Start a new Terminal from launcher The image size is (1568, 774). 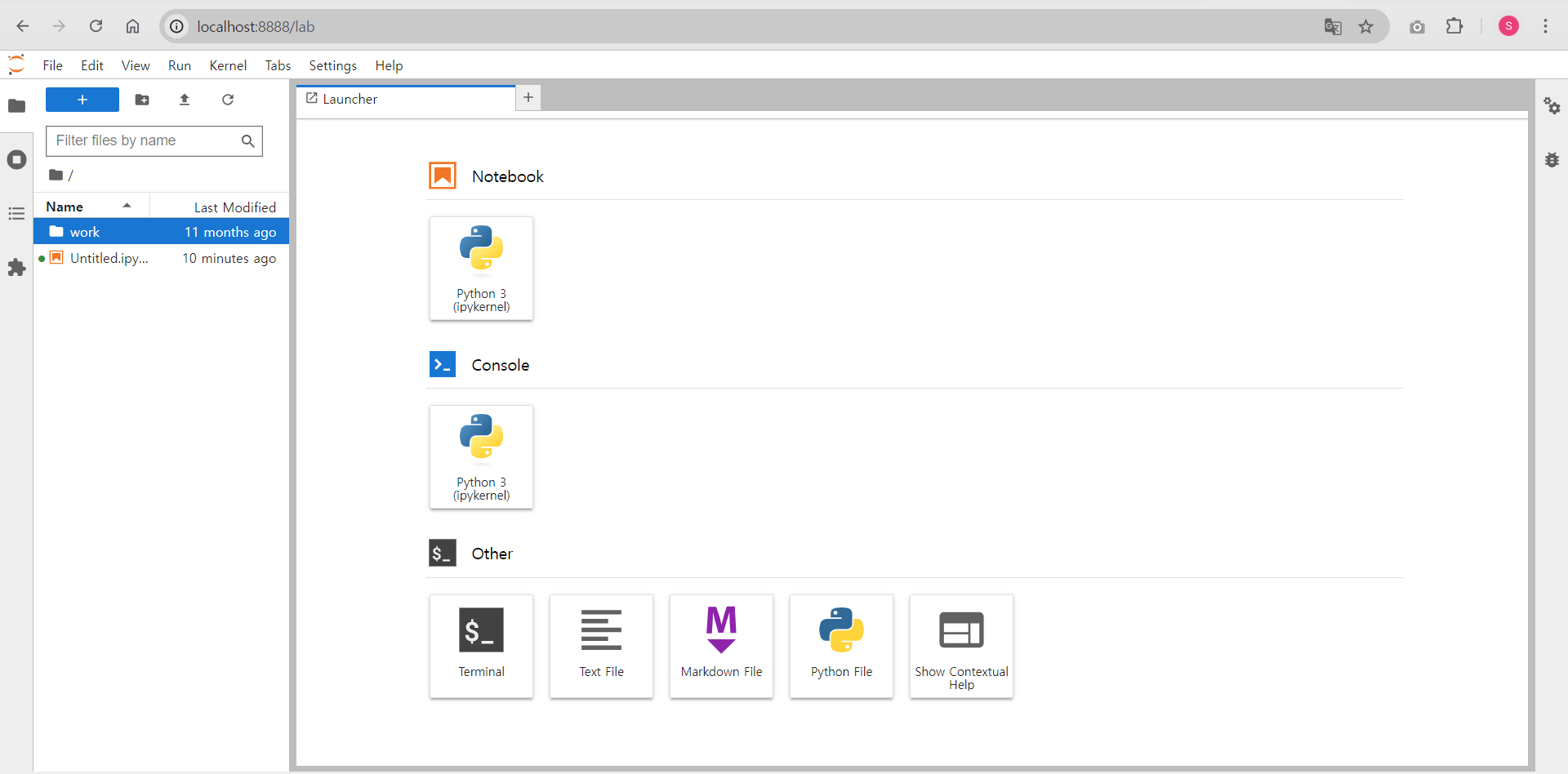pyautogui.click(x=482, y=646)
